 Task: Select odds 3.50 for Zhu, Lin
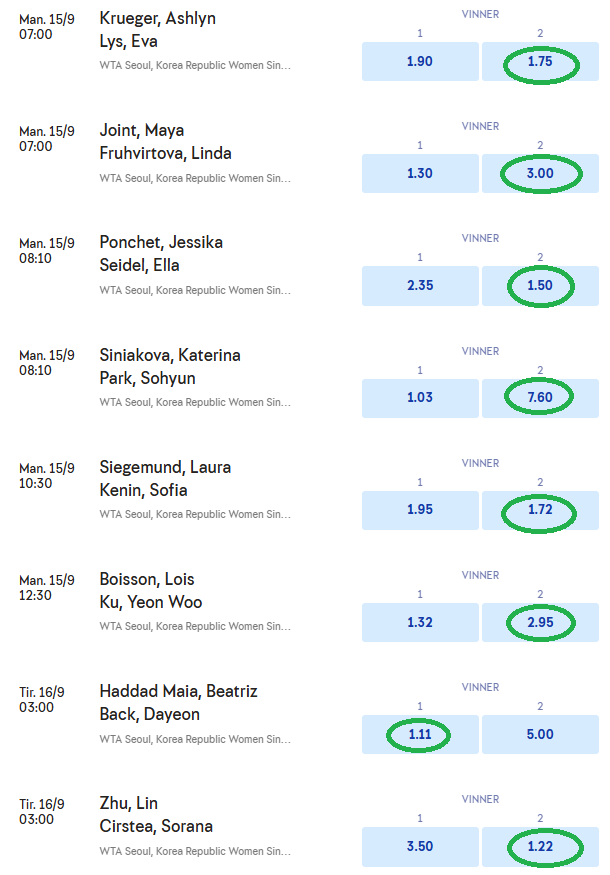click(x=419, y=846)
